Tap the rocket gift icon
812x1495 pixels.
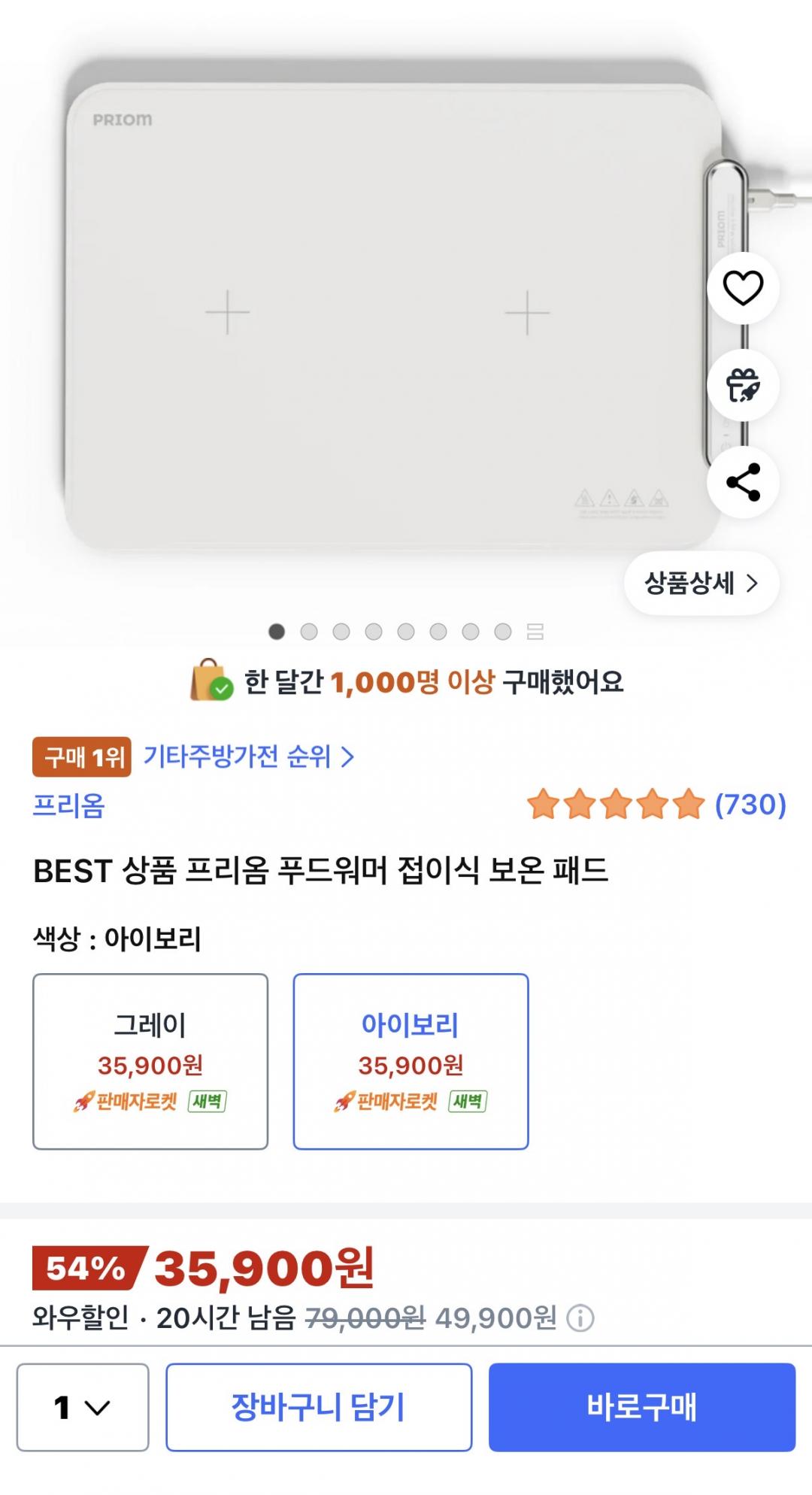point(743,385)
